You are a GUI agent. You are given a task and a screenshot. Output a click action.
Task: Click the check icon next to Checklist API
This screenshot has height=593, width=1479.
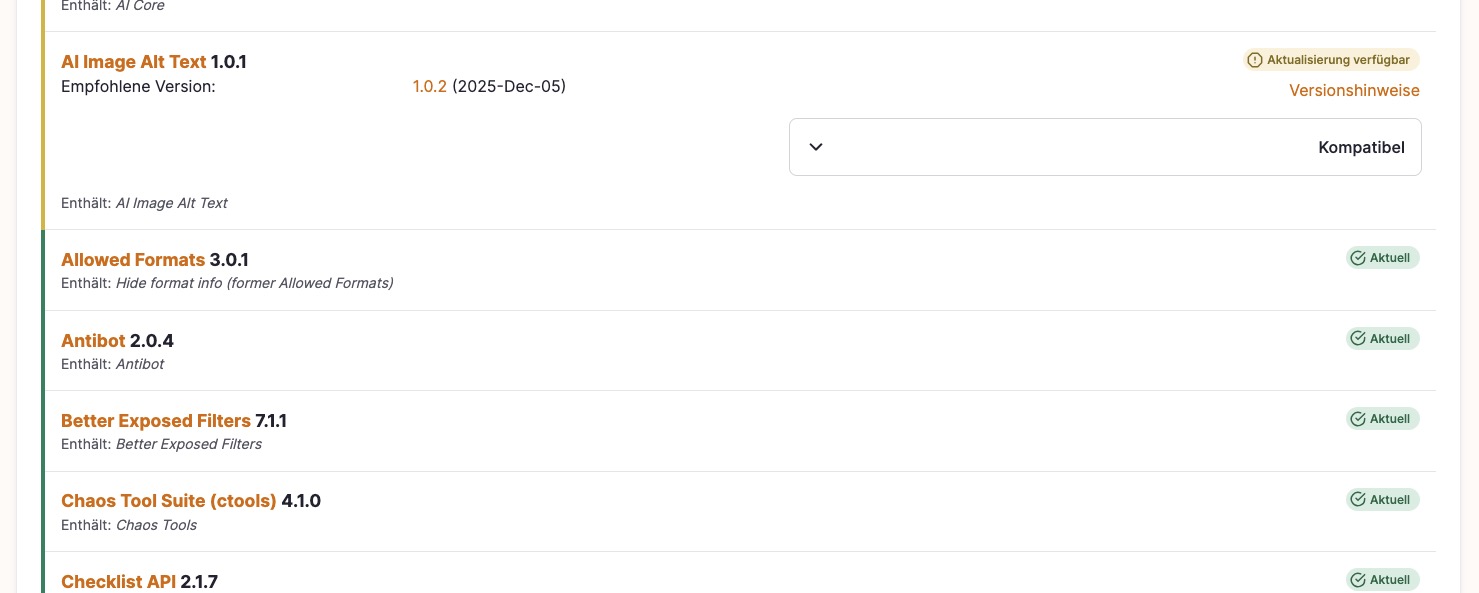pyautogui.click(x=1358, y=580)
